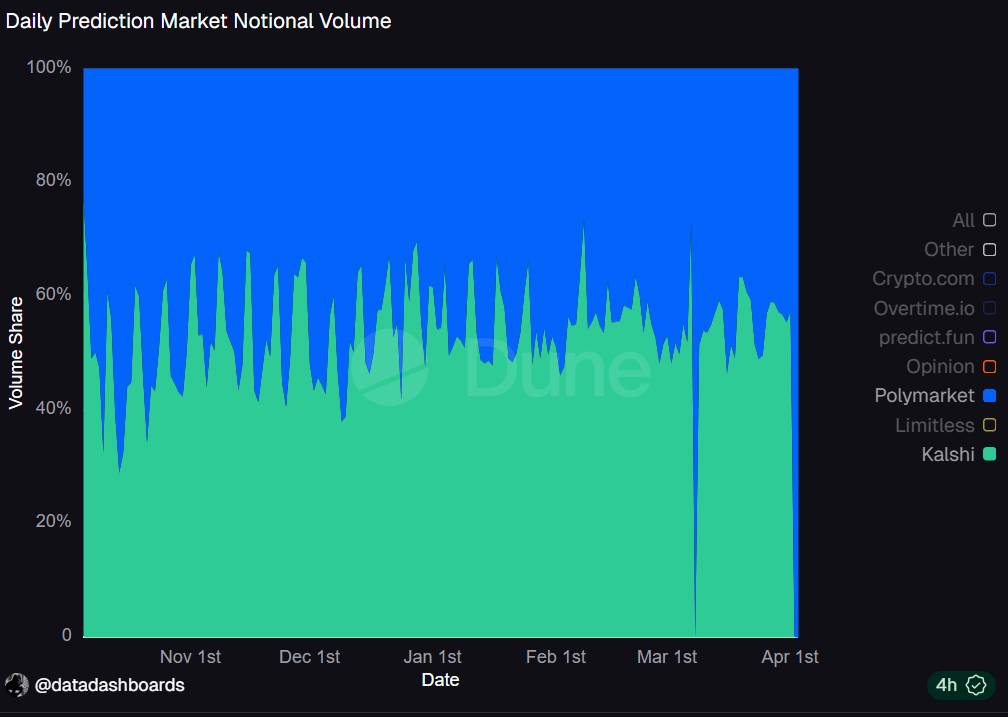This screenshot has width=1008, height=717.
Task: Hide the Kalshi series using its swatch
Action: point(989,454)
